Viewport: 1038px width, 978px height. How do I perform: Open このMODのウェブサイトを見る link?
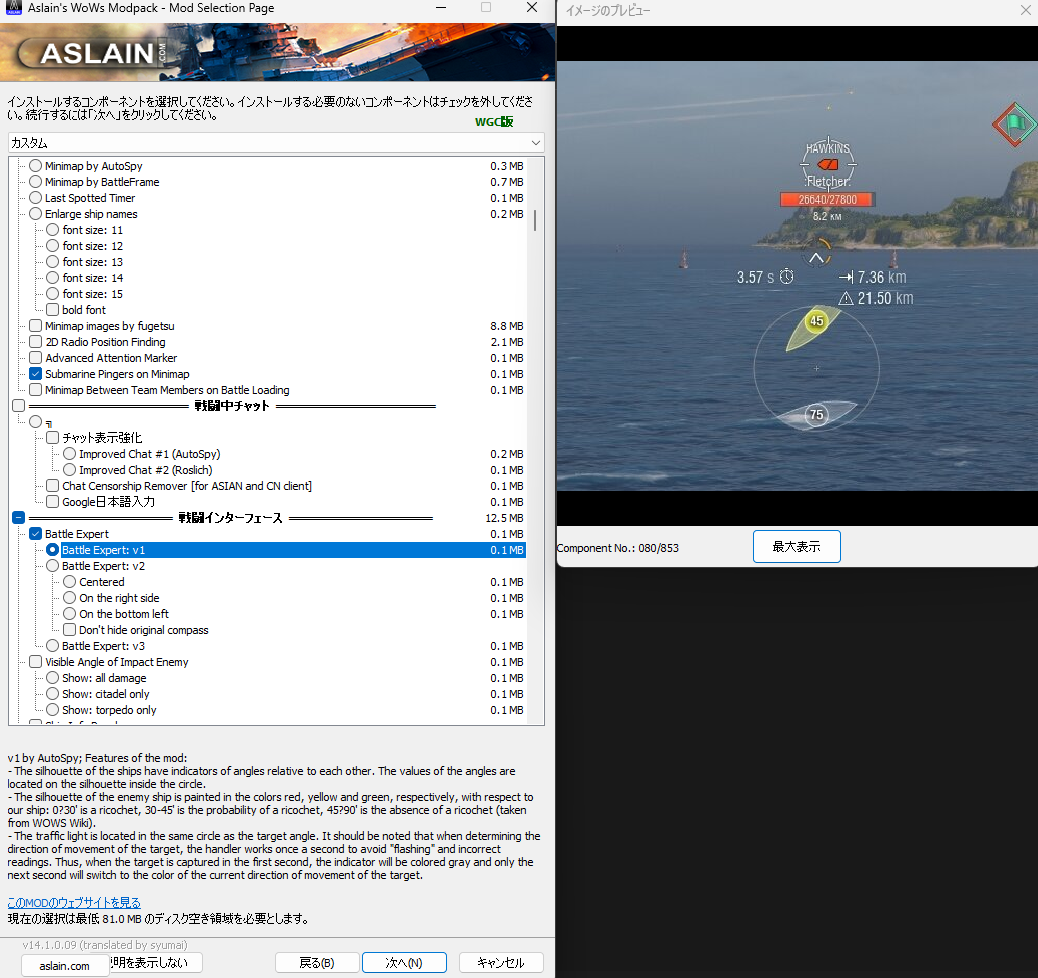point(74,902)
